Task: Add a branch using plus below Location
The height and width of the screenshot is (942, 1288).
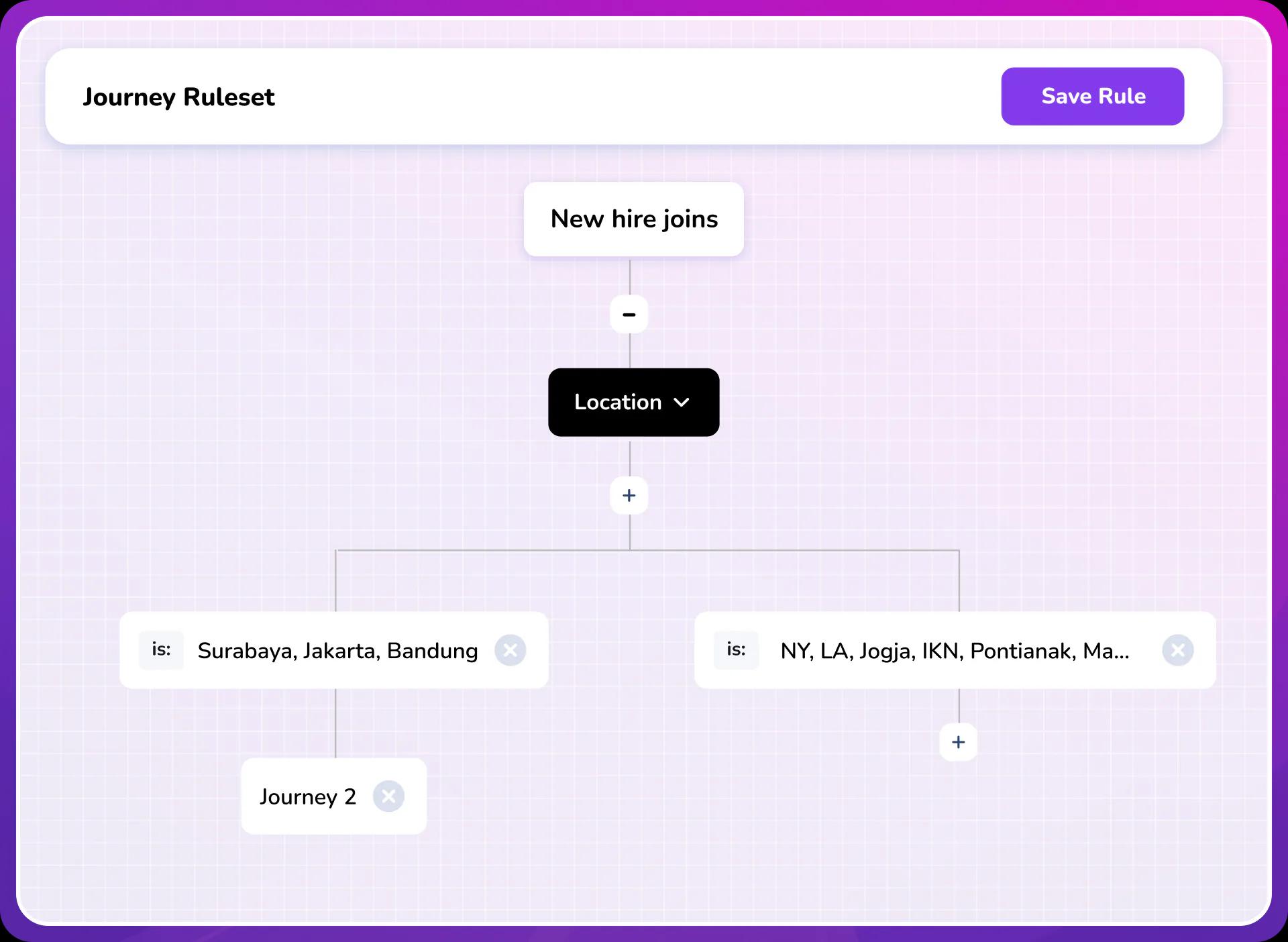Action: click(x=629, y=495)
